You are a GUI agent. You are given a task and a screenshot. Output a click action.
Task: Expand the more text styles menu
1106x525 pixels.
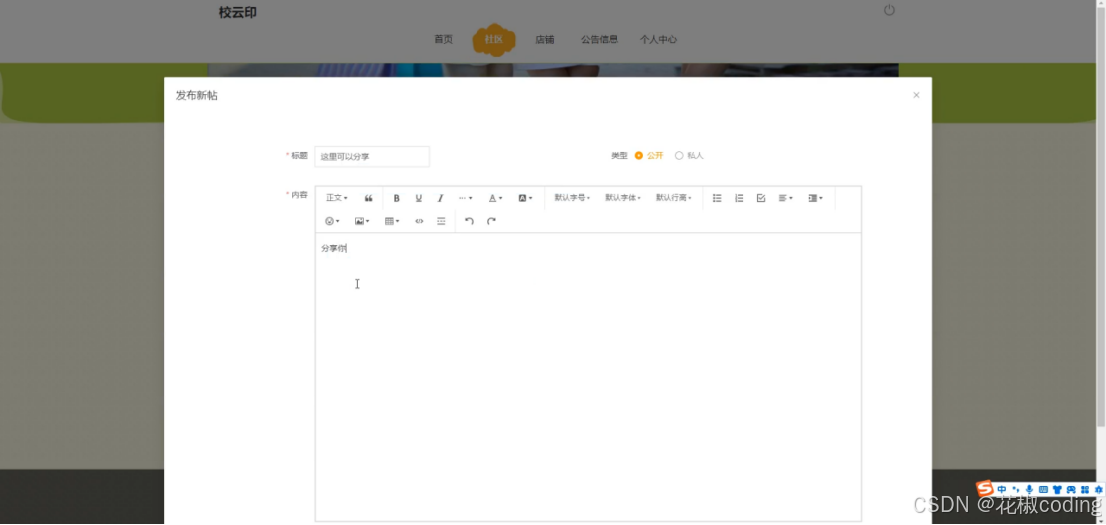[466, 198]
